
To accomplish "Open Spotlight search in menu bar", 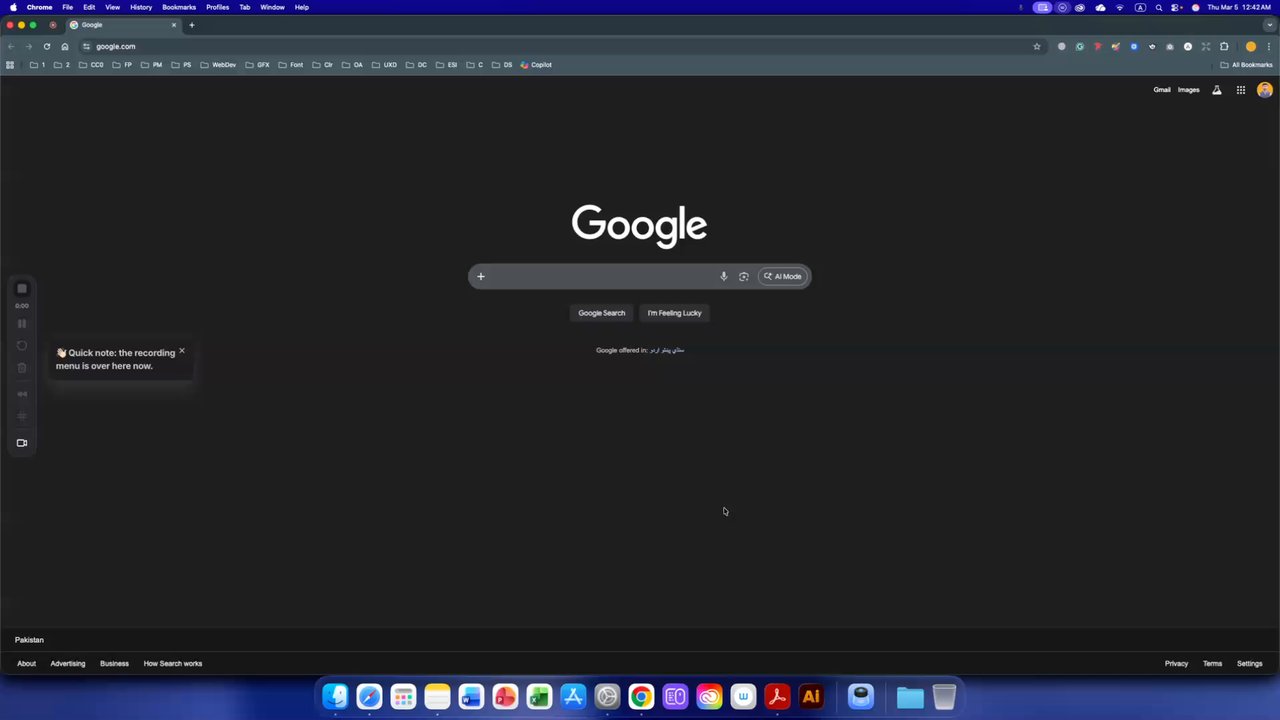I will pyautogui.click(x=1158, y=7).
